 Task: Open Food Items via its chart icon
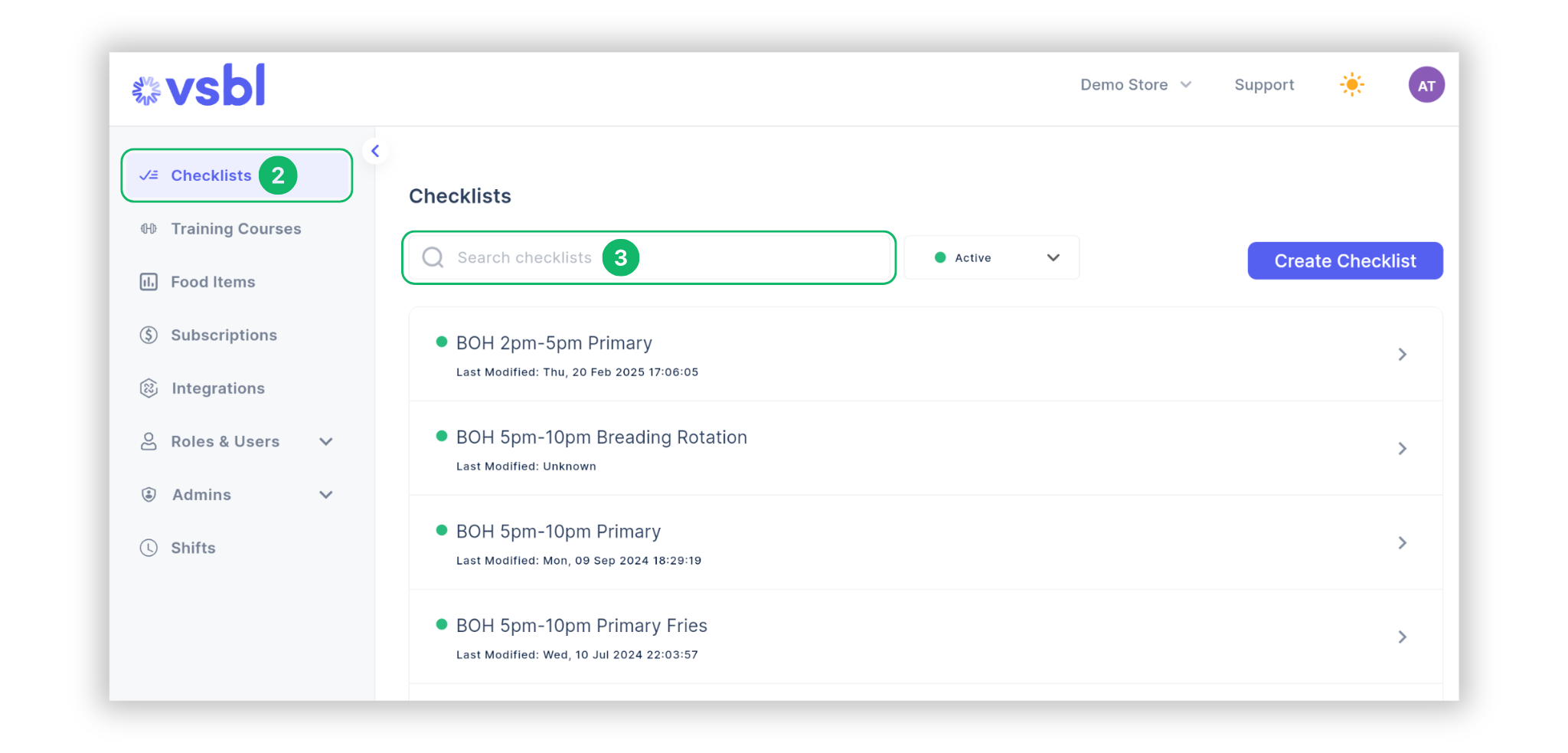pos(149,282)
